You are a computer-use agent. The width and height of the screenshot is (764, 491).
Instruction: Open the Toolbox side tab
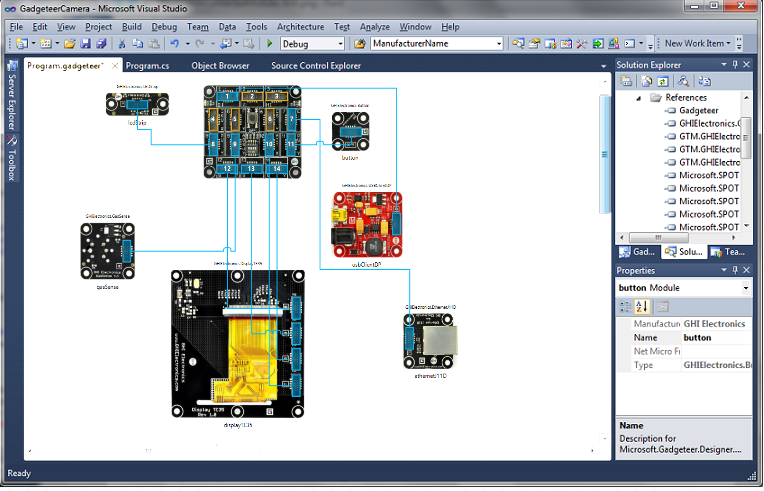(x=12, y=158)
